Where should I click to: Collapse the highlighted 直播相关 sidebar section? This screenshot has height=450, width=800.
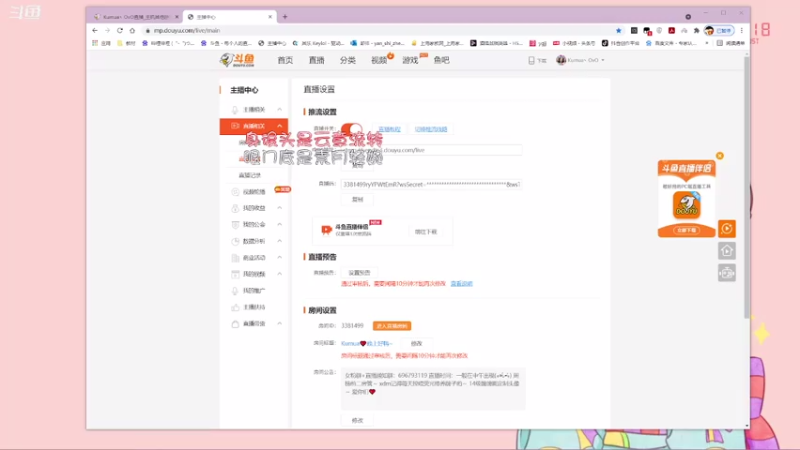tap(280, 126)
